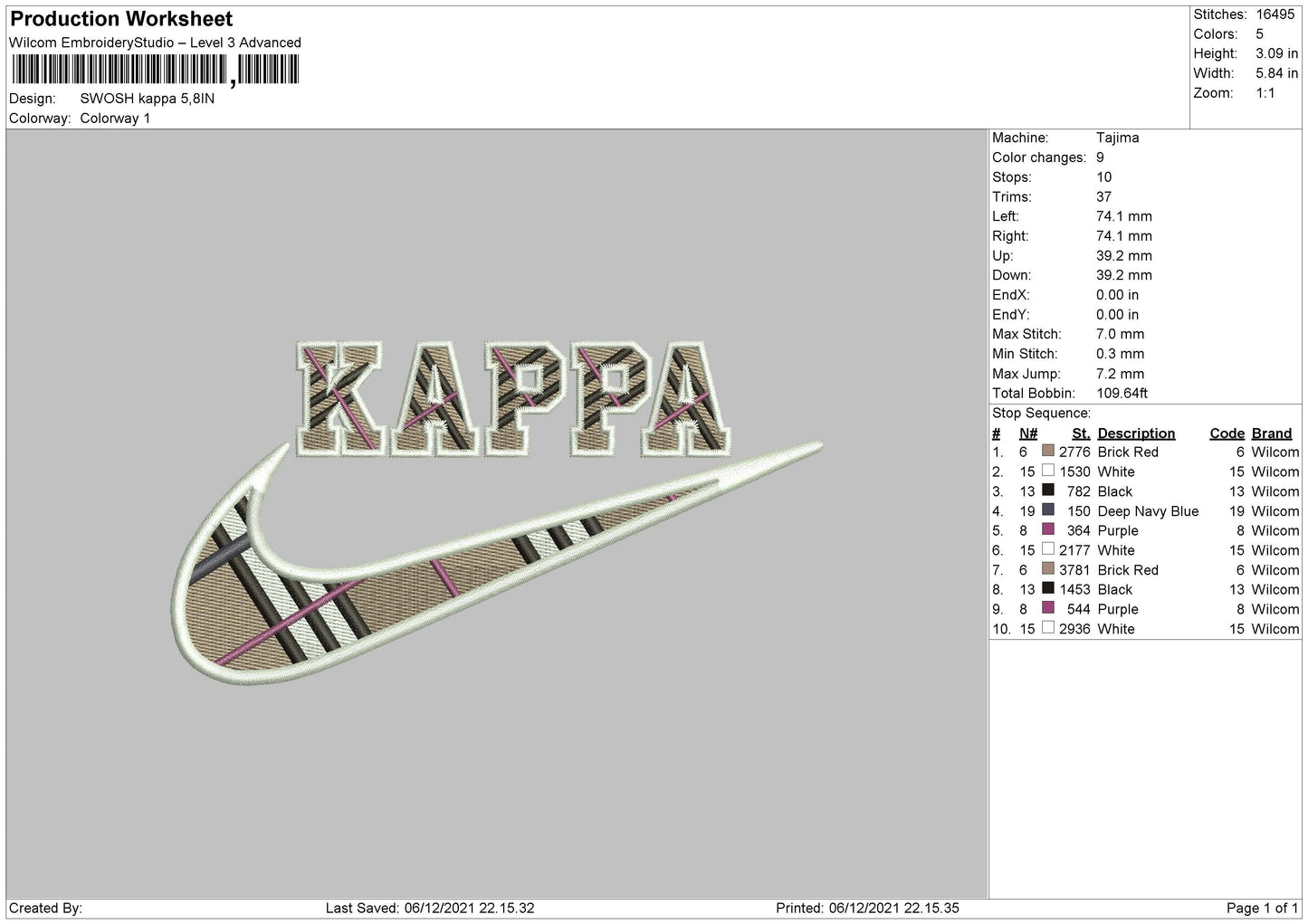Click the Machine value Tajima
Viewport: 1308px width, 924px height.
click(x=1117, y=138)
